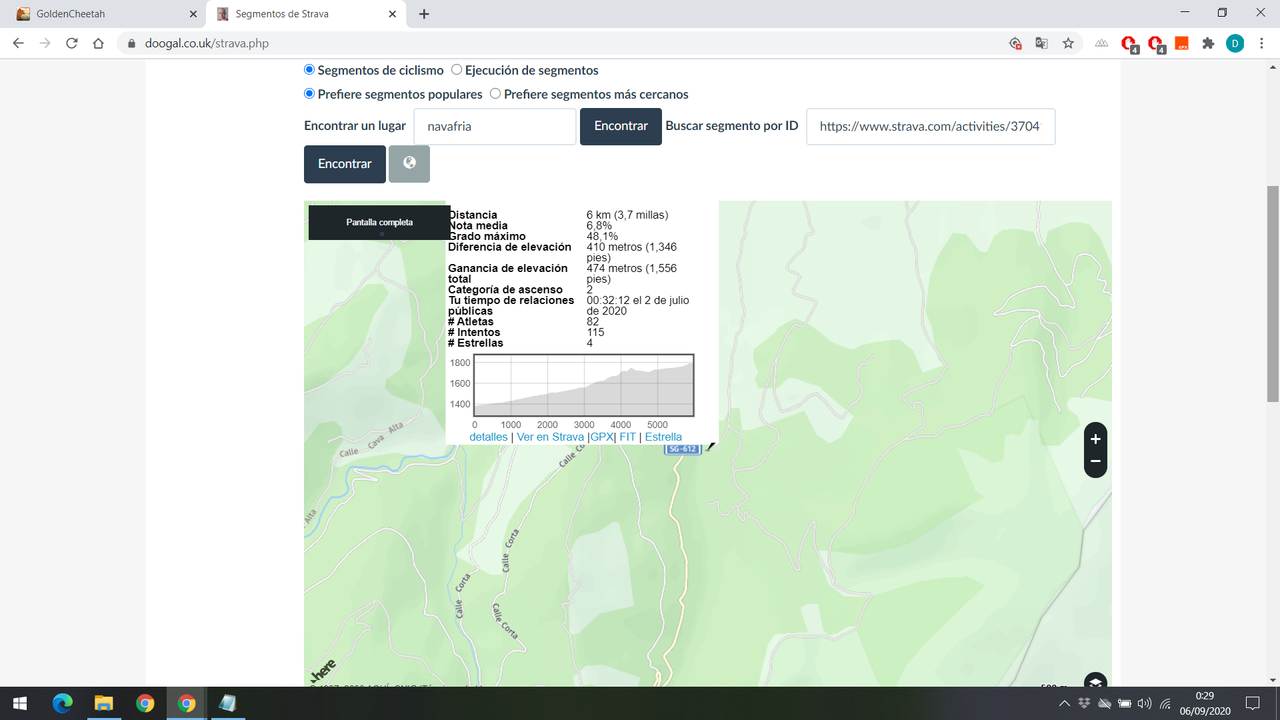
Task: Open first Chrome icon in taskbar
Action: (x=145, y=703)
